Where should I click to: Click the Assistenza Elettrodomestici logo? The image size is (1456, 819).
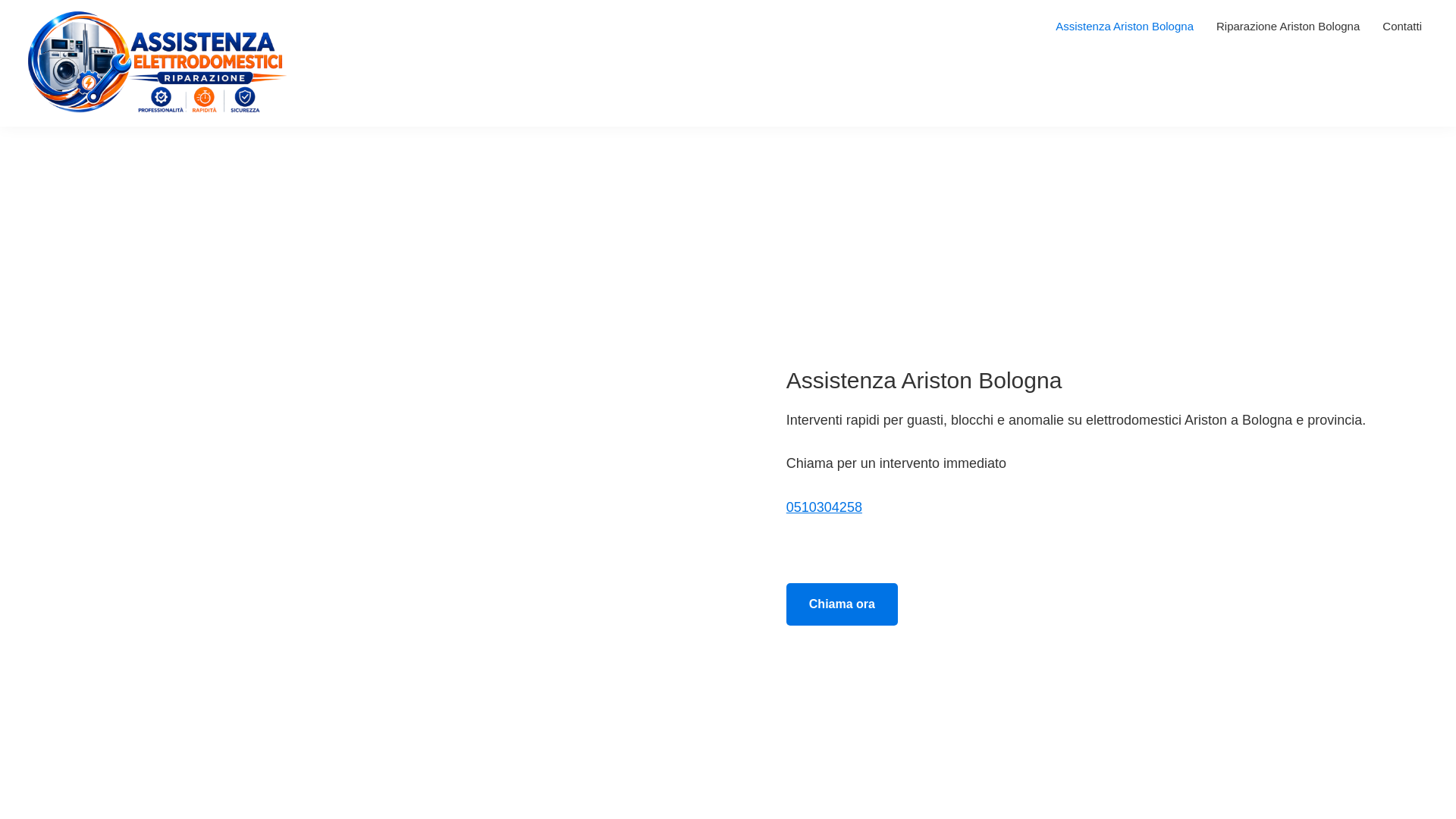(157, 63)
